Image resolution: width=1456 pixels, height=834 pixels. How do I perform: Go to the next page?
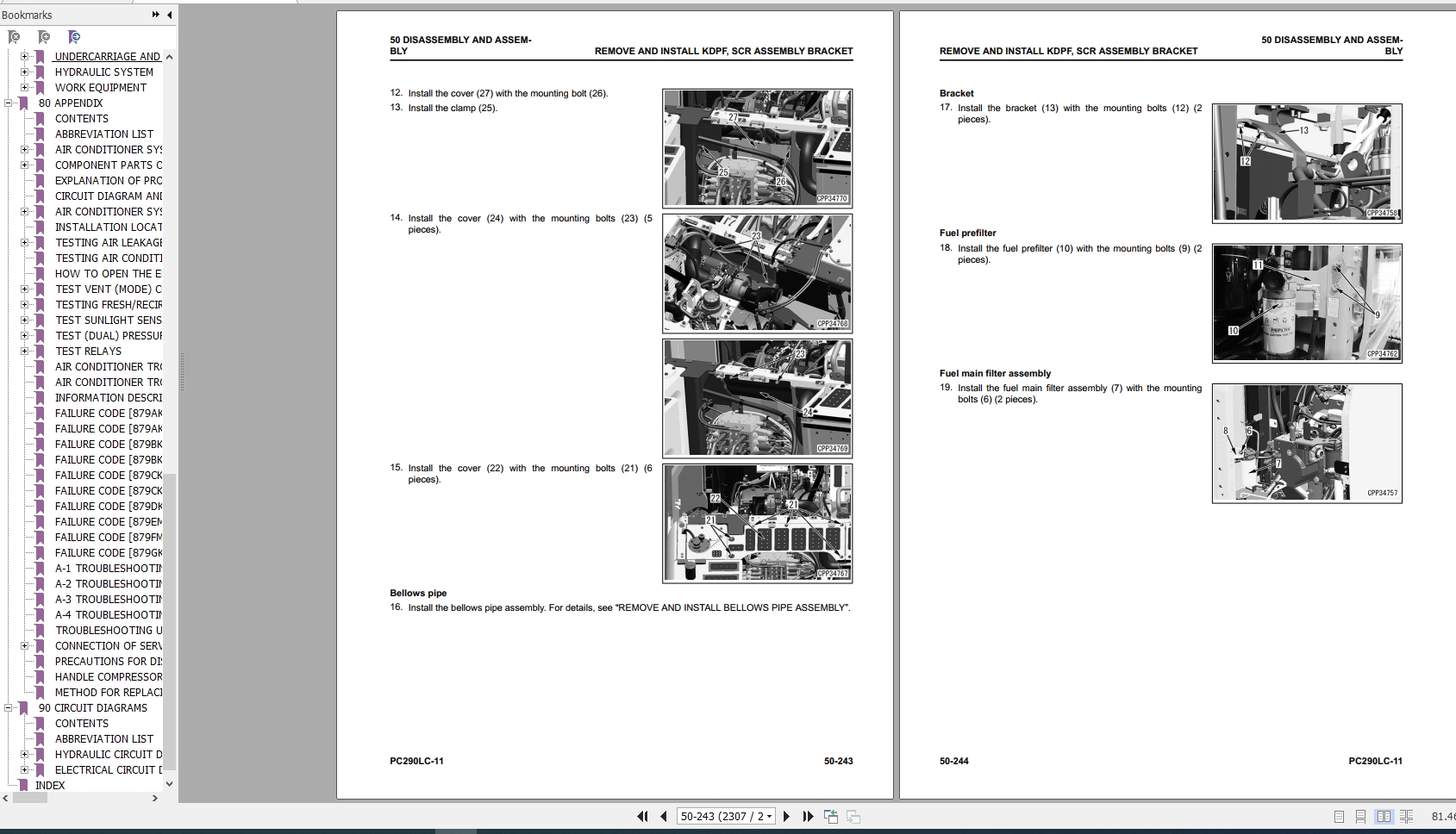click(x=786, y=816)
